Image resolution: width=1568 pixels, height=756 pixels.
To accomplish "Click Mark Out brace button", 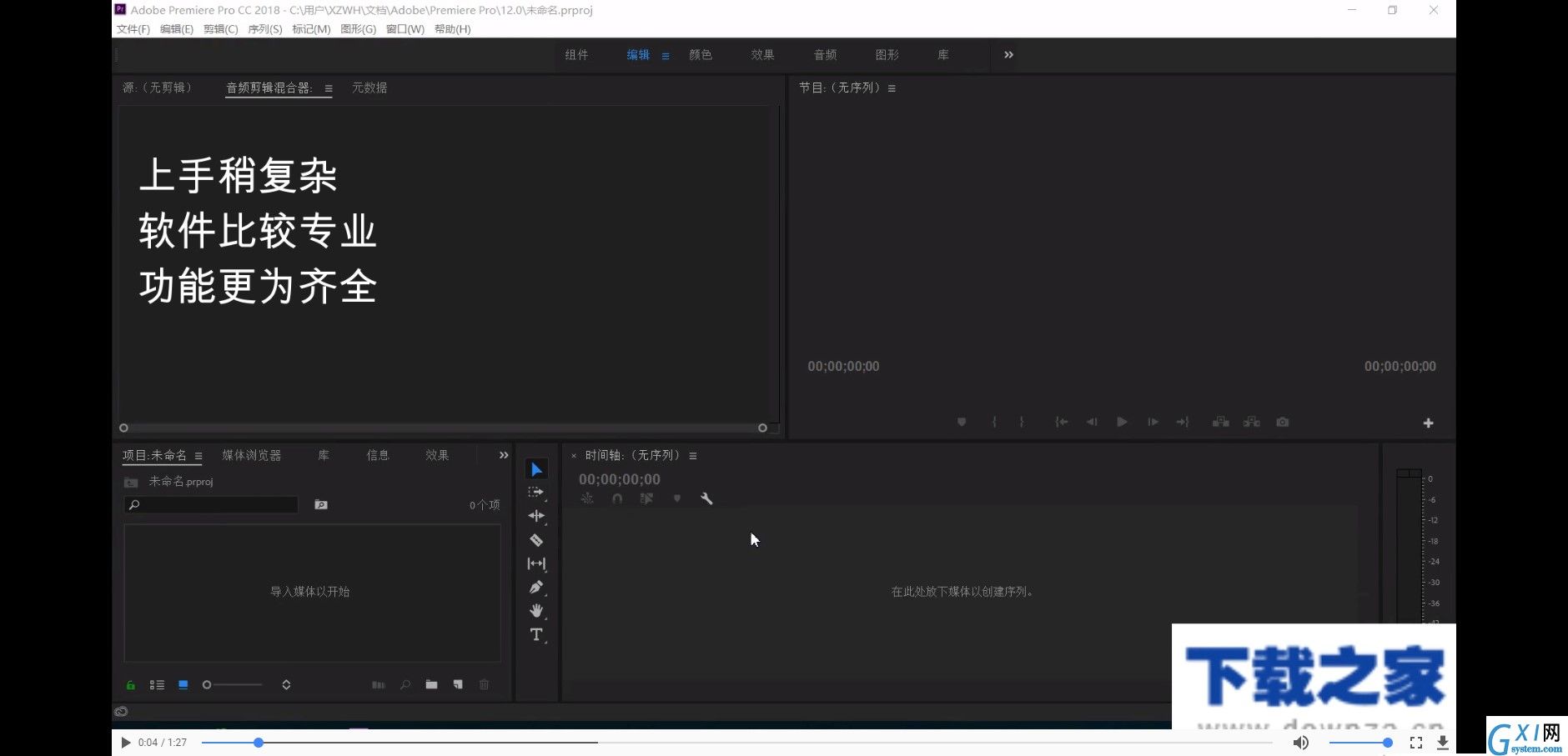I will click(1022, 423).
